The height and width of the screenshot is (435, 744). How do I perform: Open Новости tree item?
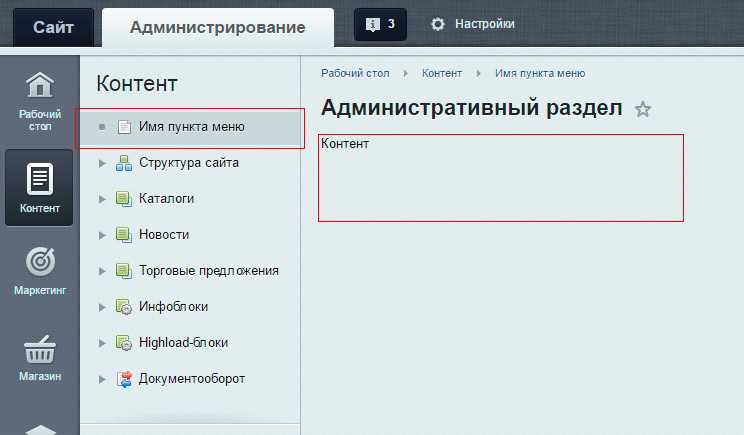(164, 235)
